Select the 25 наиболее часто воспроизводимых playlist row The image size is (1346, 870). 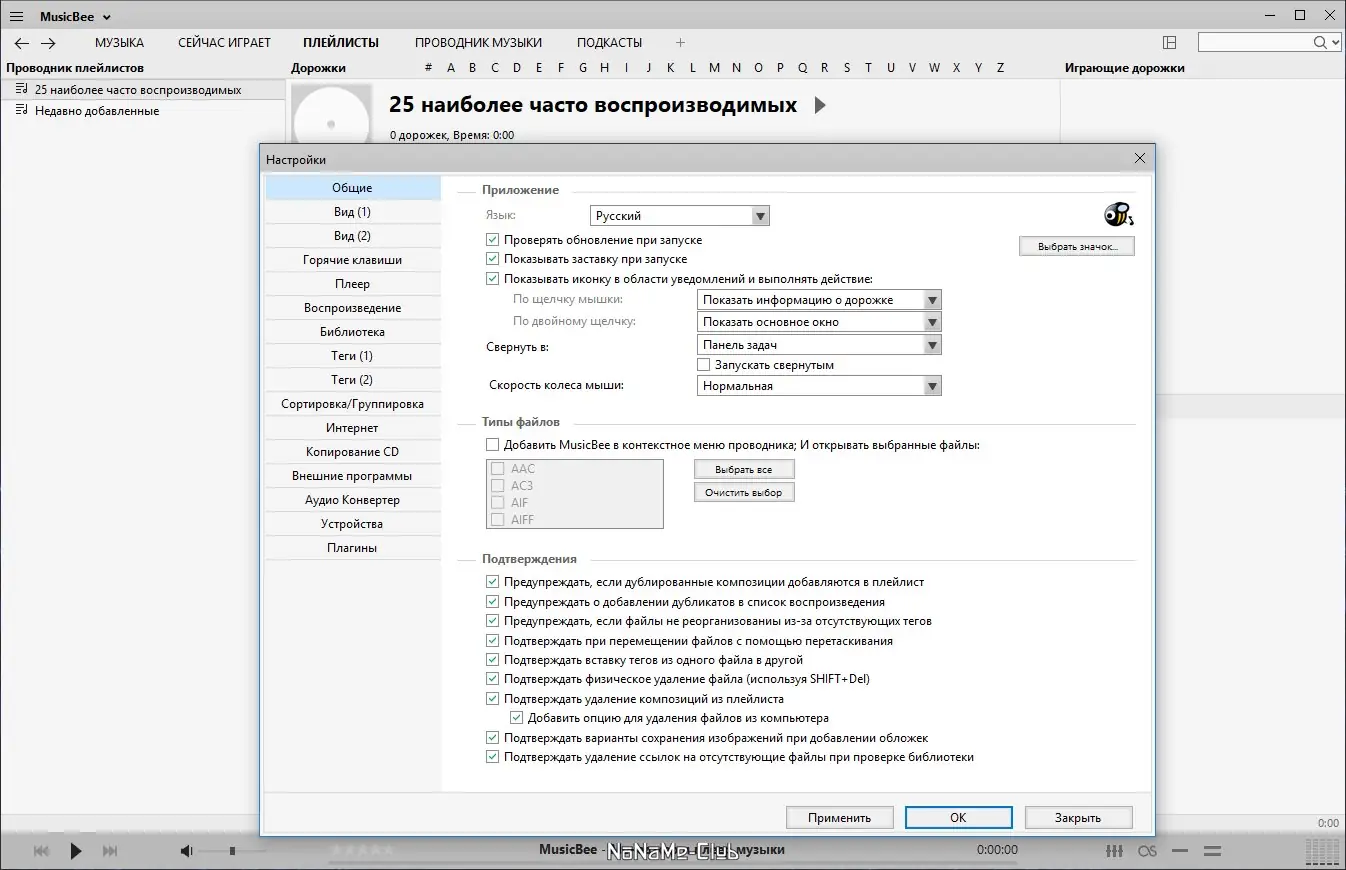143,90
